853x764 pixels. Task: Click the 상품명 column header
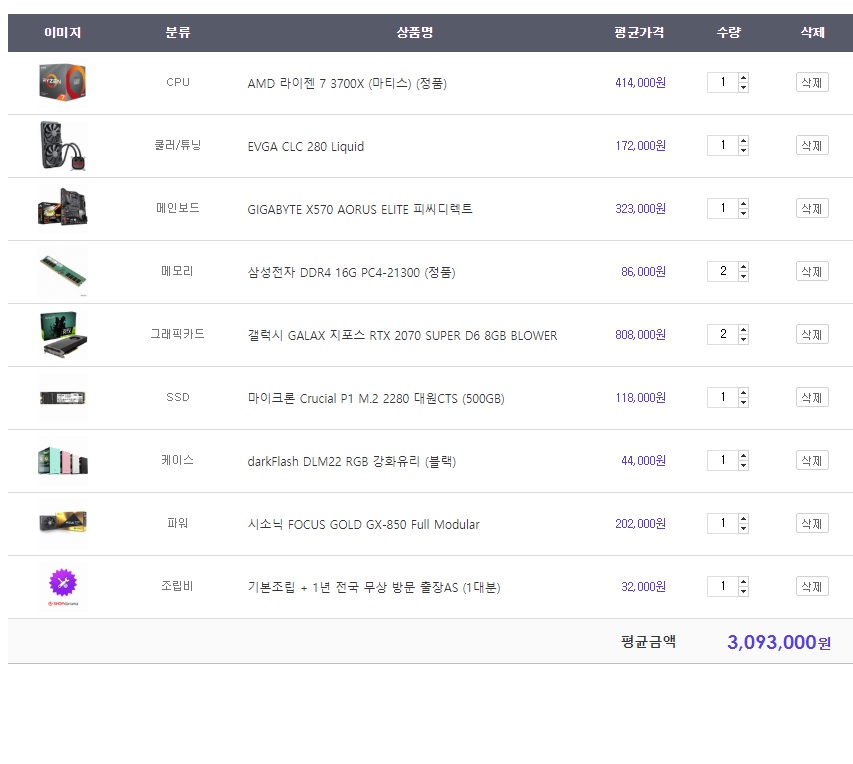[x=415, y=32]
